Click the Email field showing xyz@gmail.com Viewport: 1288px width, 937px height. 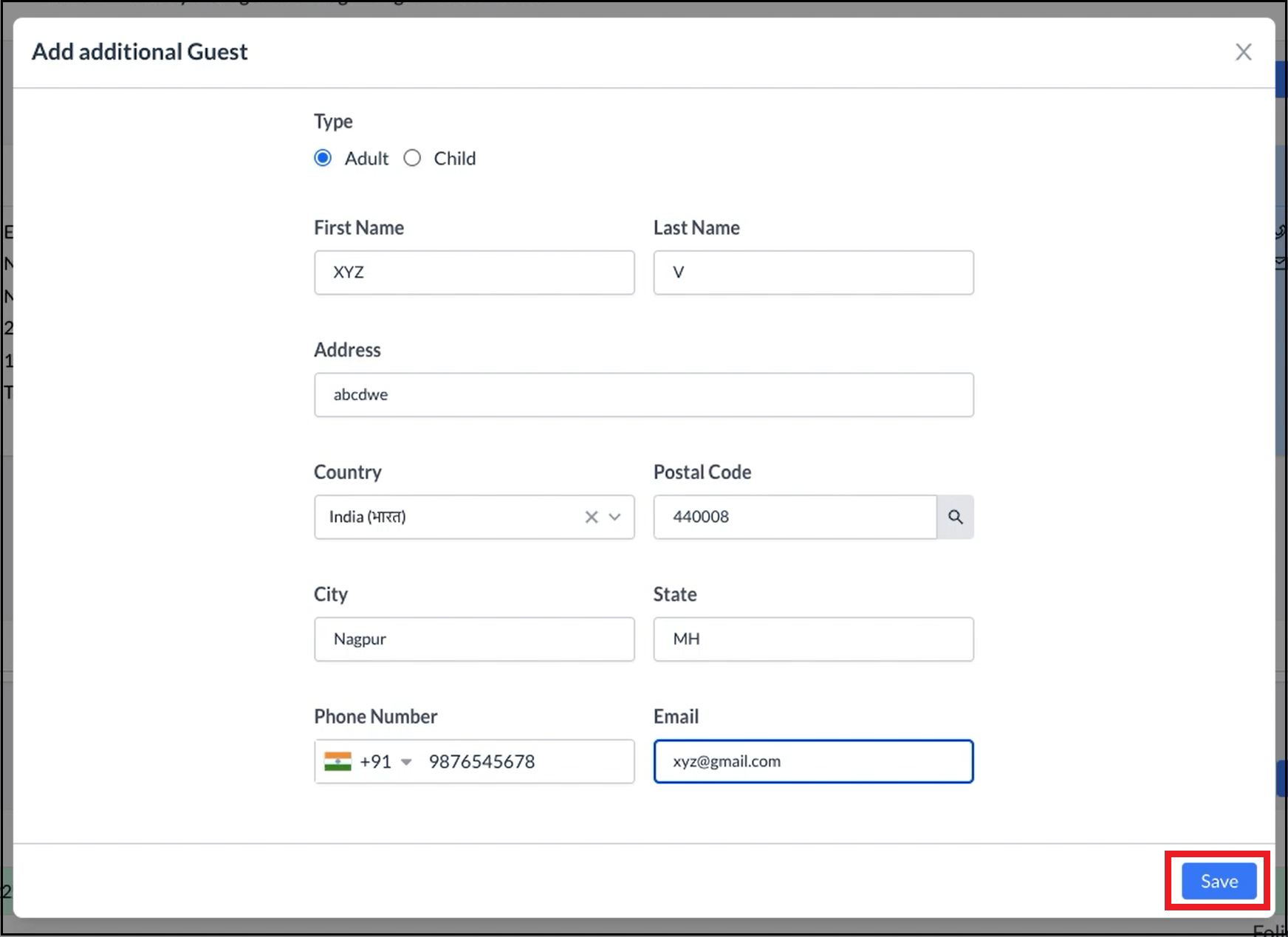[x=812, y=761]
